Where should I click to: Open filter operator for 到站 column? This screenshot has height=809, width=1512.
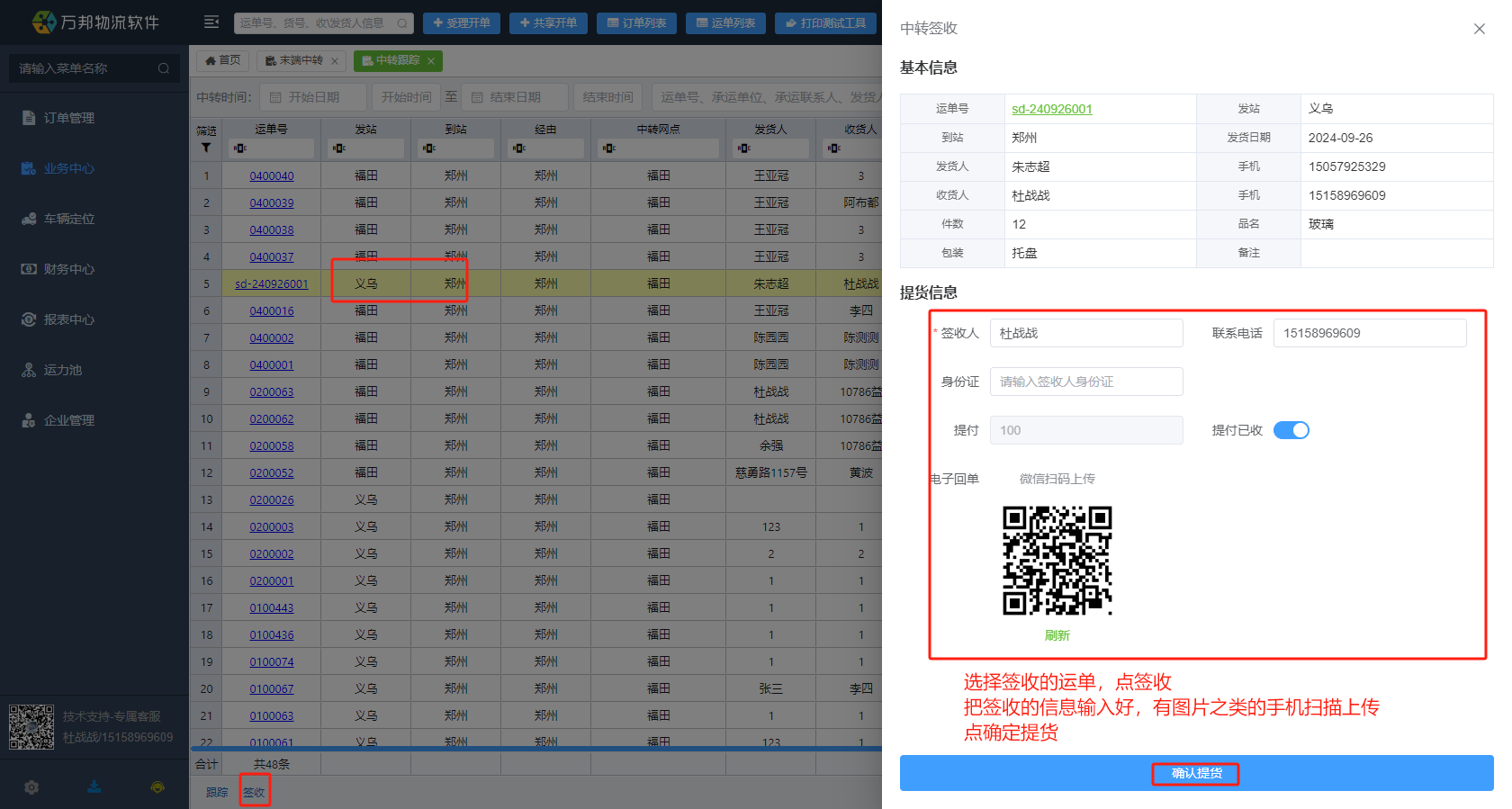429,148
